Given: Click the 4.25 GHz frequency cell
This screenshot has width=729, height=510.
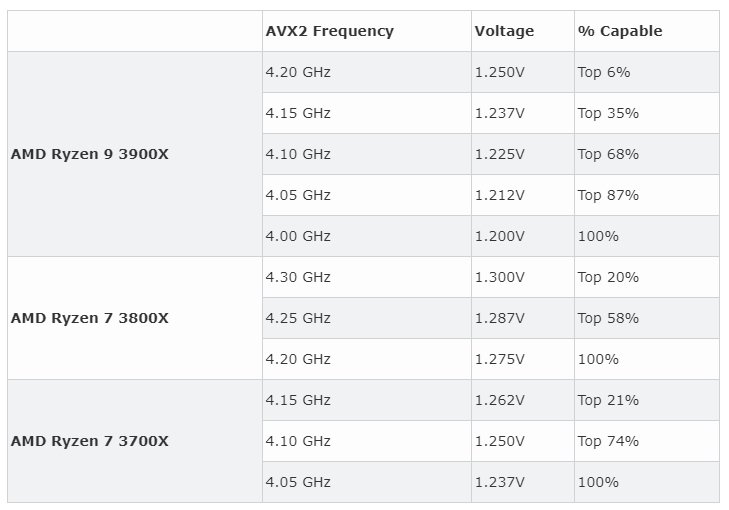Looking at the screenshot, I should click(x=298, y=318).
